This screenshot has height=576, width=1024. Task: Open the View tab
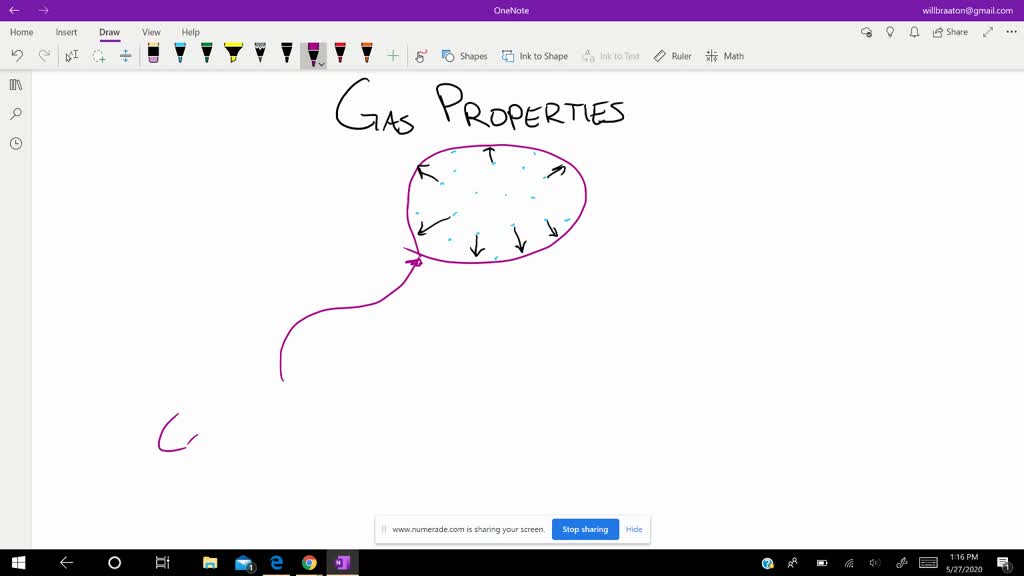[x=151, y=32]
